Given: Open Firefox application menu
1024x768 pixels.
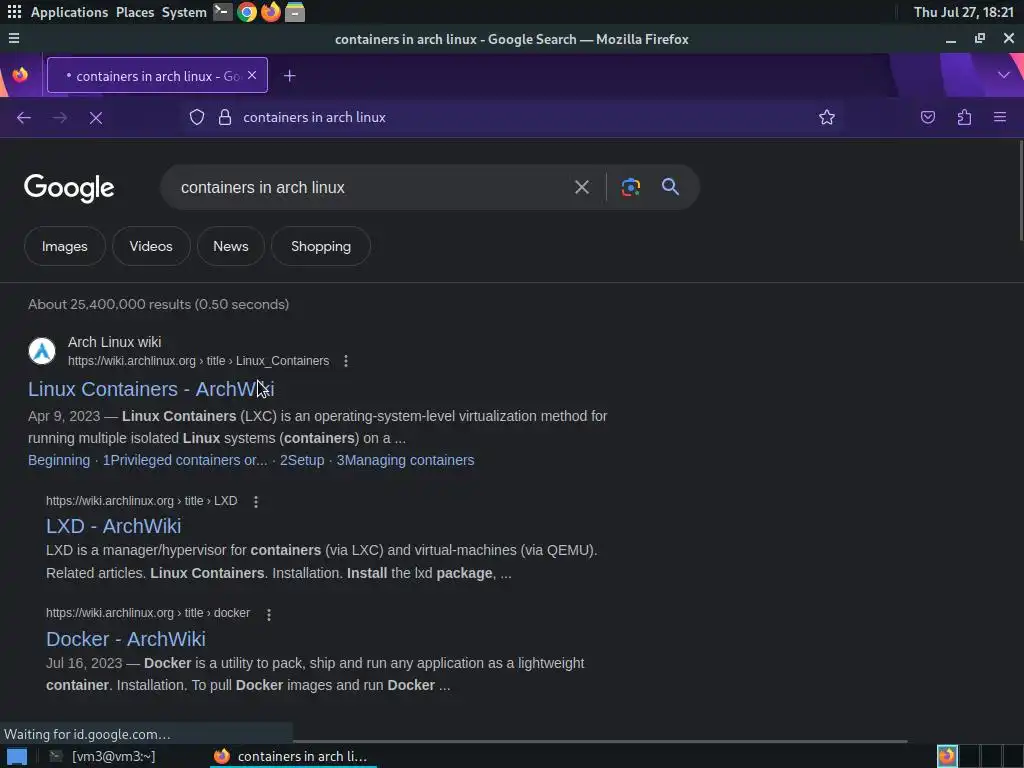Looking at the screenshot, I should coord(1000,118).
